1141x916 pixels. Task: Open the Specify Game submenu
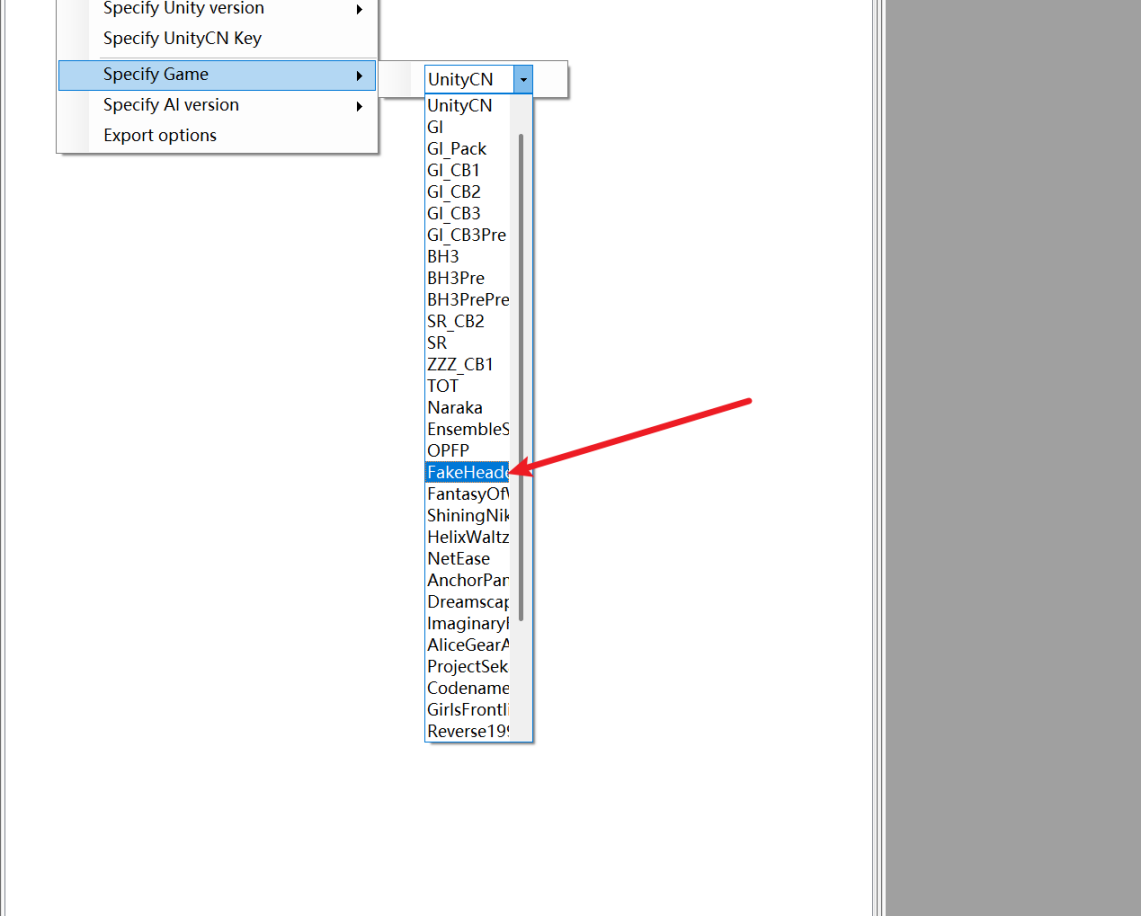tap(218, 75)
